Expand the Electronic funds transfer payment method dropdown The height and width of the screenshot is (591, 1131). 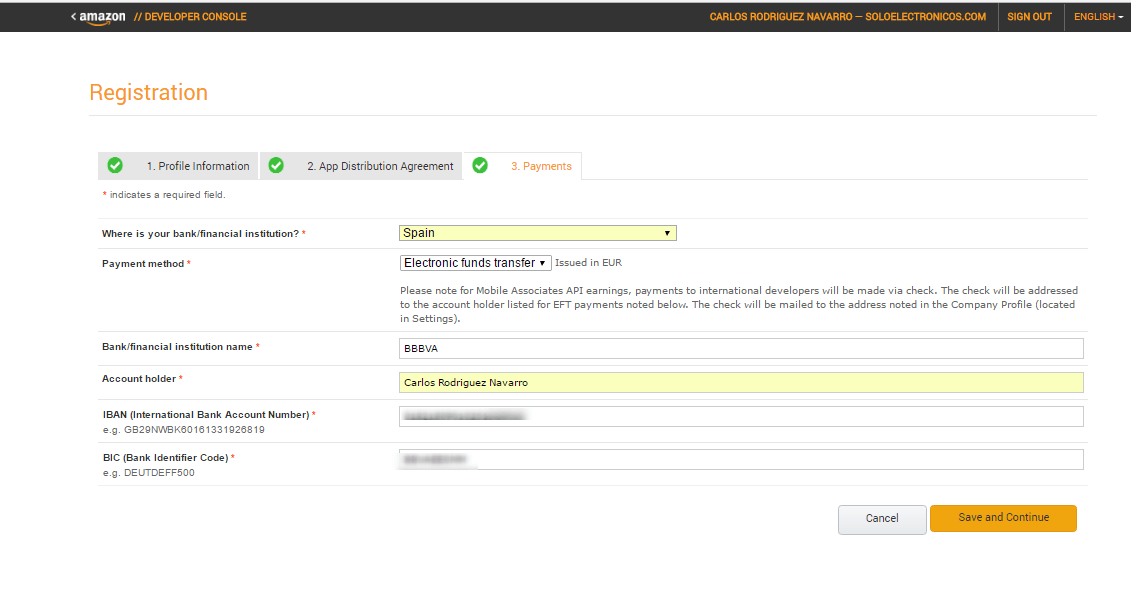[475, 263]
